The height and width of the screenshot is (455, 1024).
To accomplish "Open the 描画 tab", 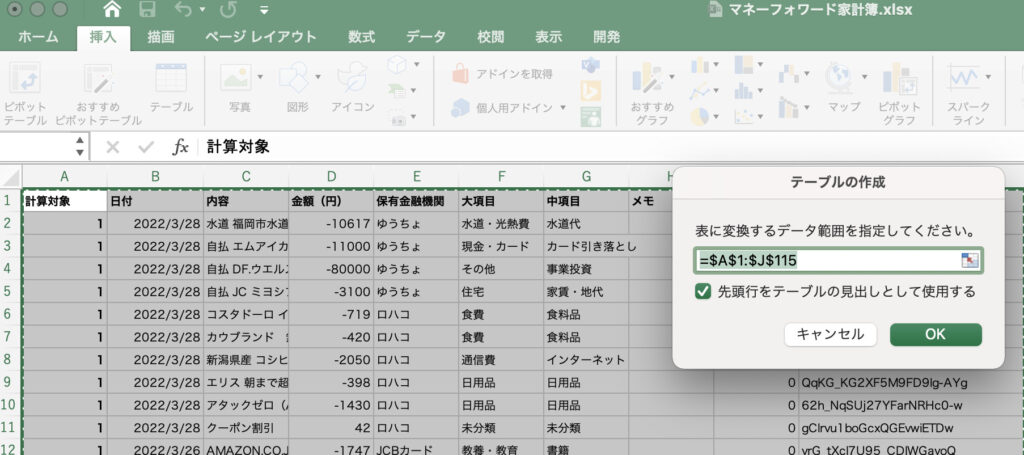I will pos(161,37).
